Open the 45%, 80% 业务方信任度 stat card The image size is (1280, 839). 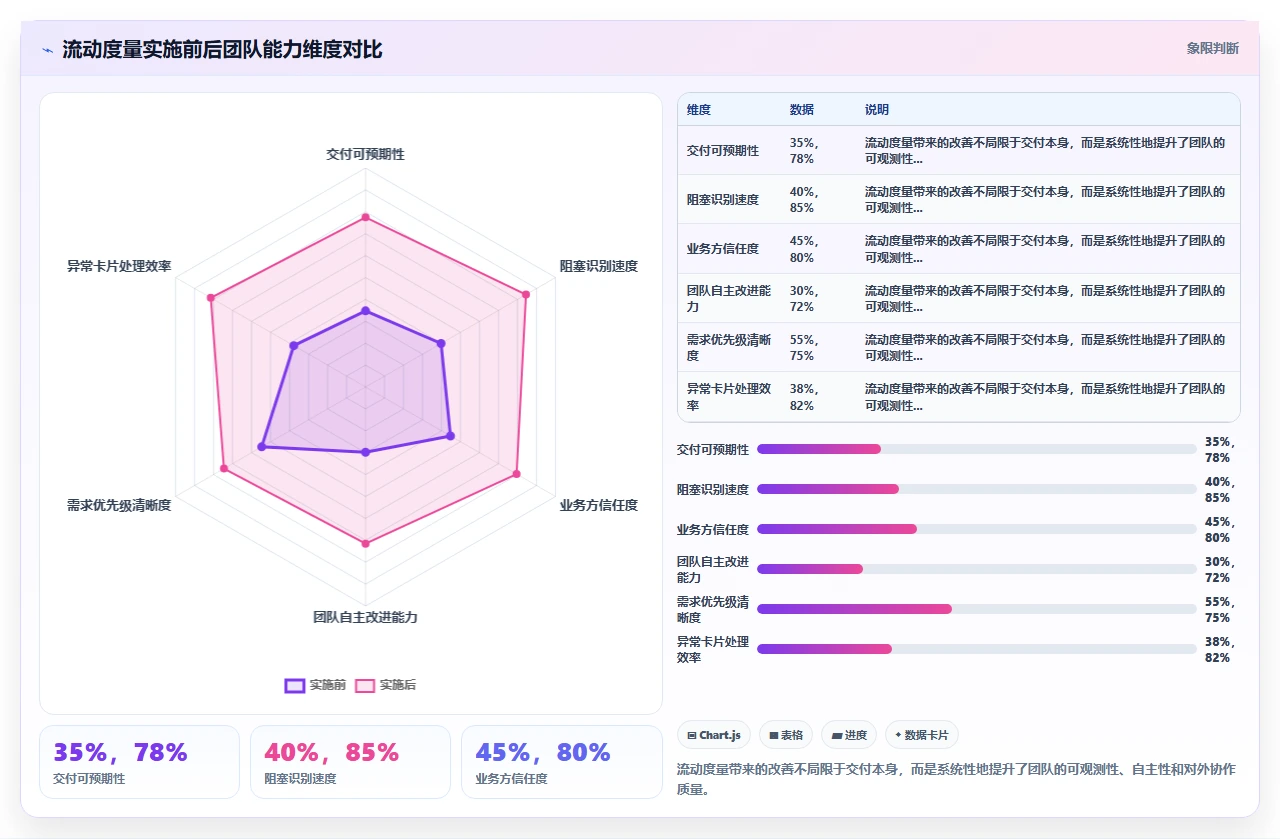(561, 762)
